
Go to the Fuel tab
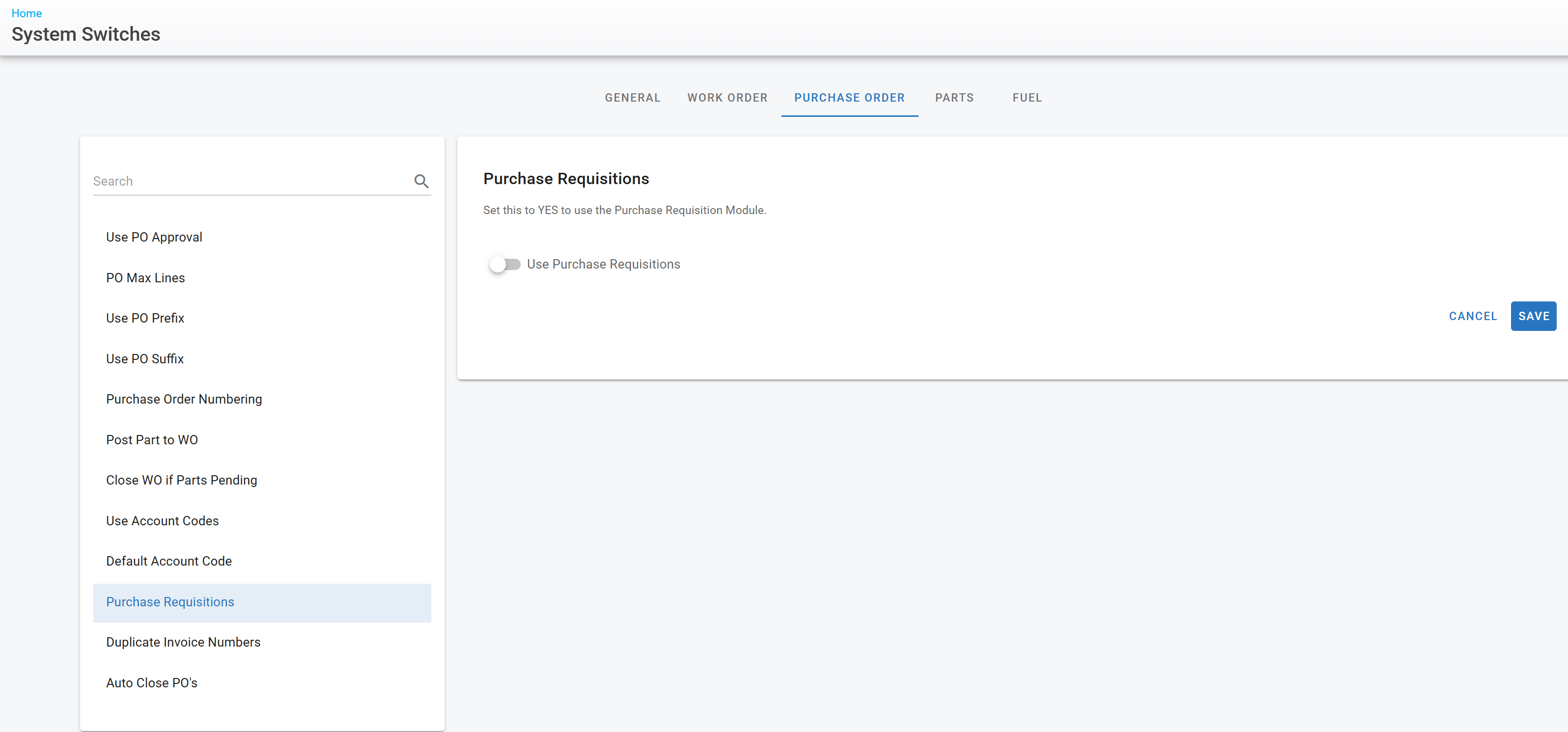click(x=1027, y=97)
